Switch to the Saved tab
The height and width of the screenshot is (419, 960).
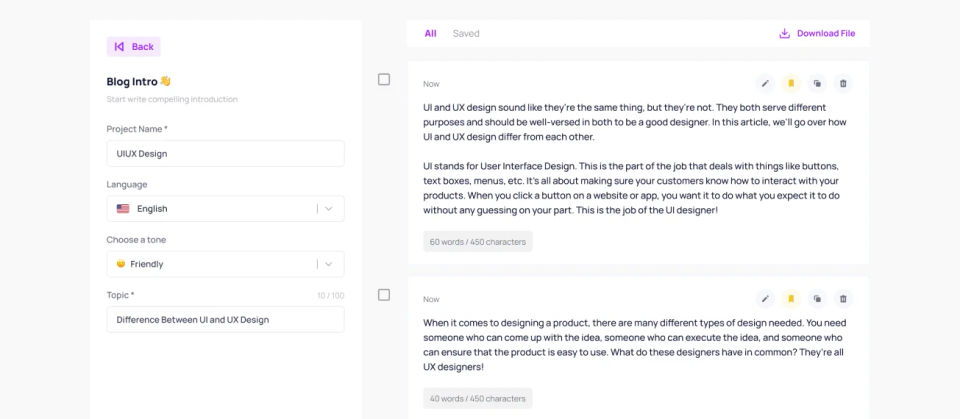(x=466, y=33)
